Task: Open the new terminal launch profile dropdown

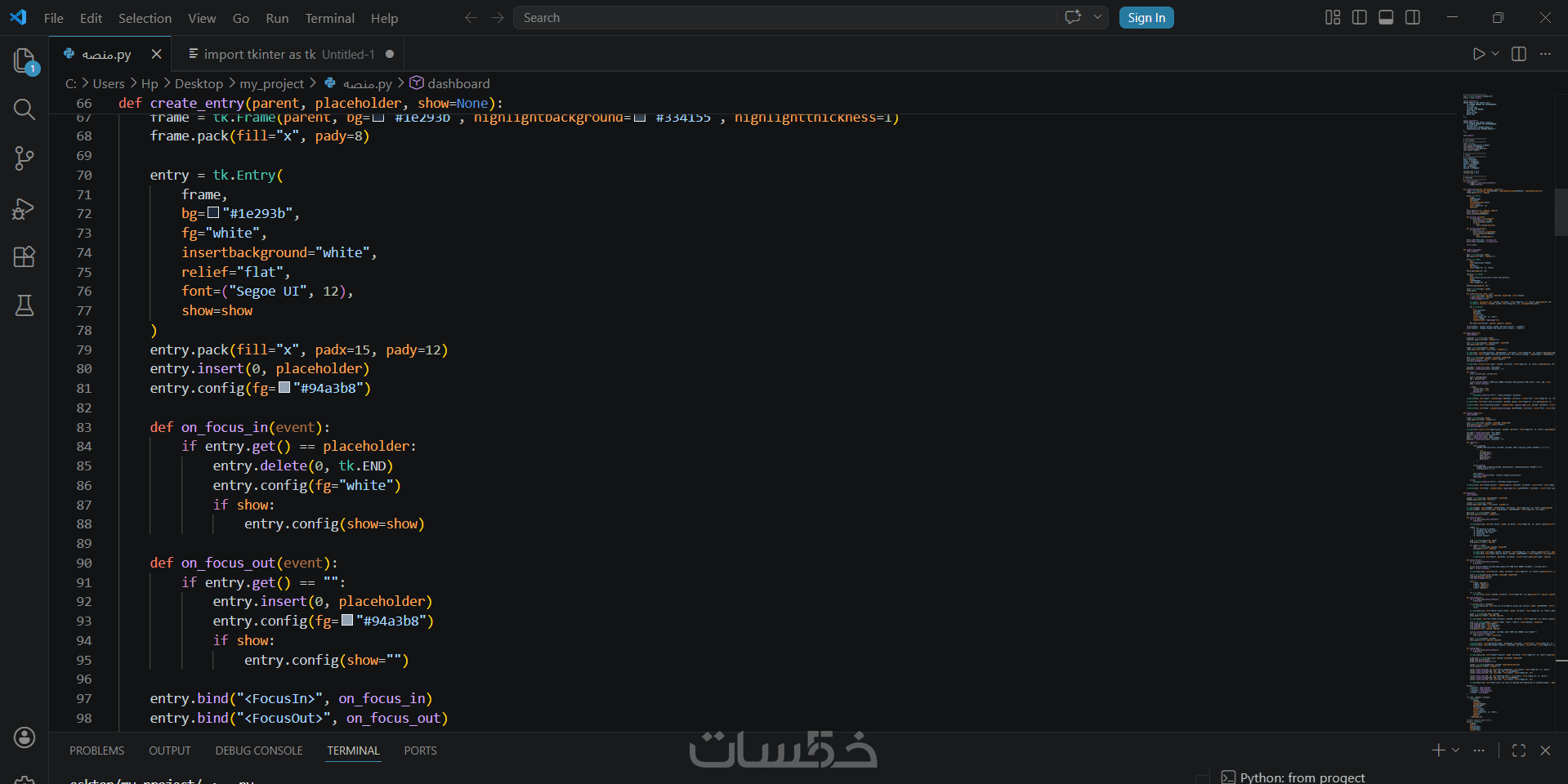Action: [1455, 751]
